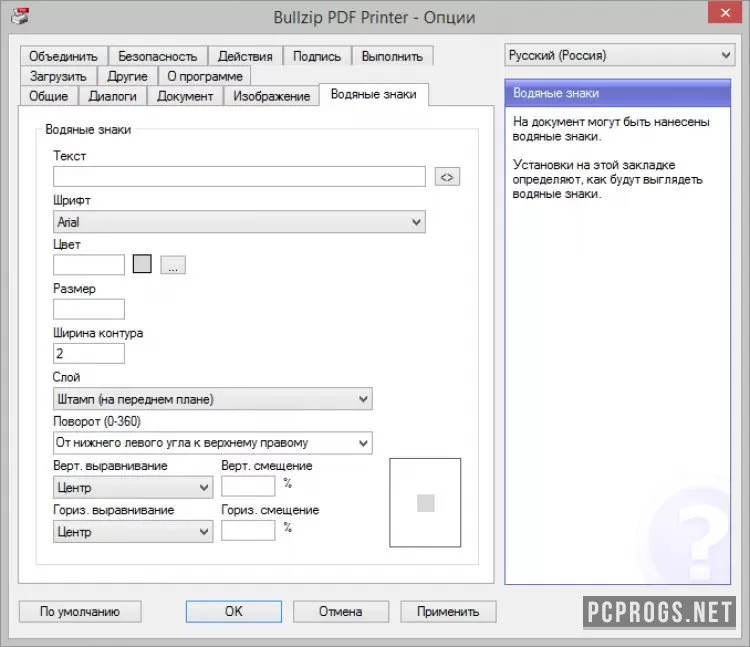Switch to the Безопасность tab
This screenshot has height=647, width=750.
157,56
